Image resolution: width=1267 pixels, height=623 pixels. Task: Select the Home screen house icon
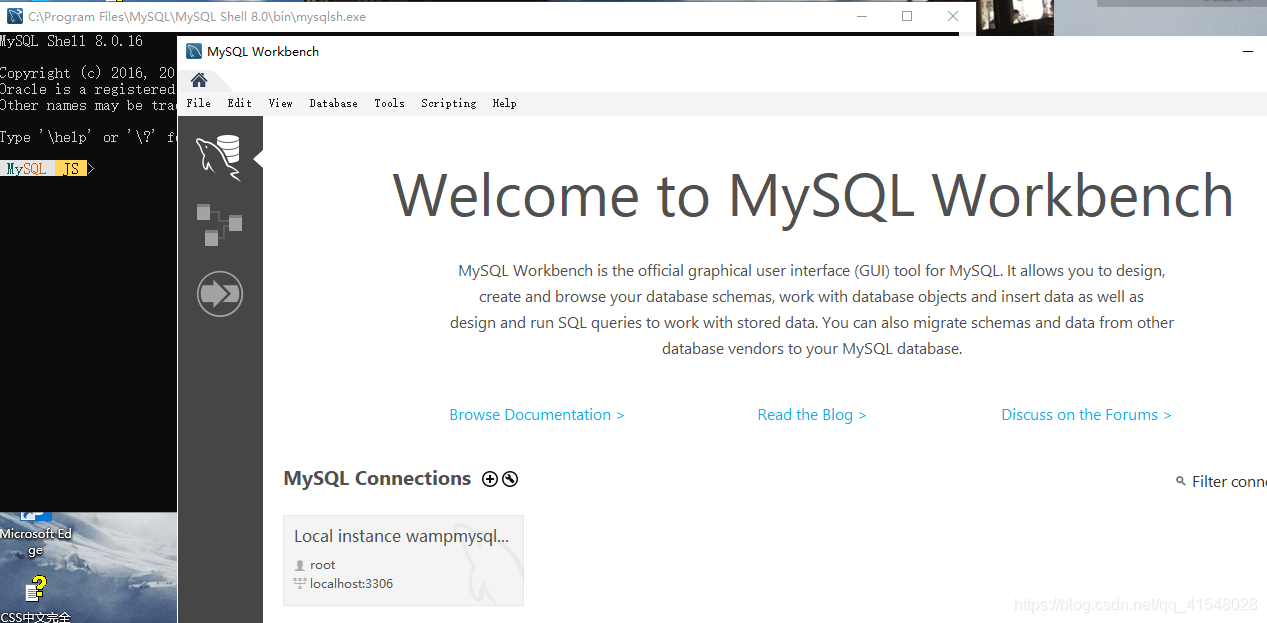click(197, 79)
